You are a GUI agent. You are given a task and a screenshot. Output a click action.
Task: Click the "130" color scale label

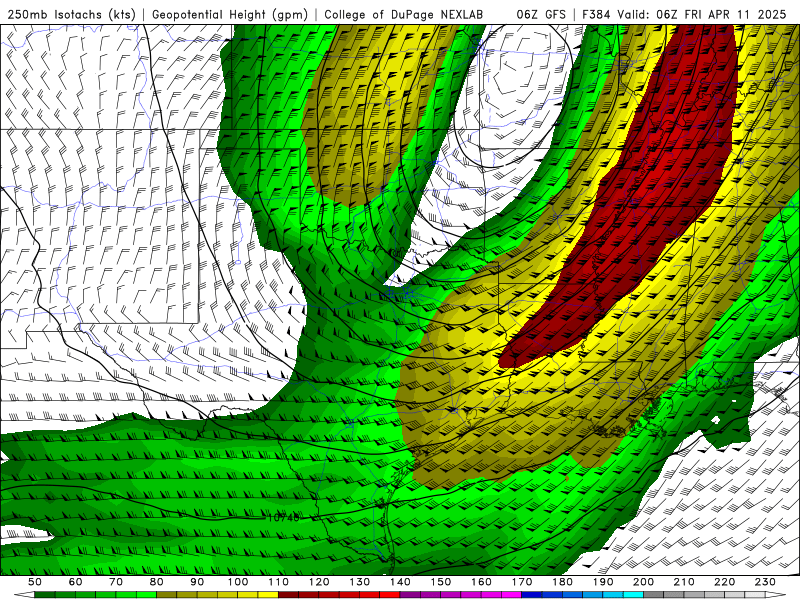(x=360, y=582)
